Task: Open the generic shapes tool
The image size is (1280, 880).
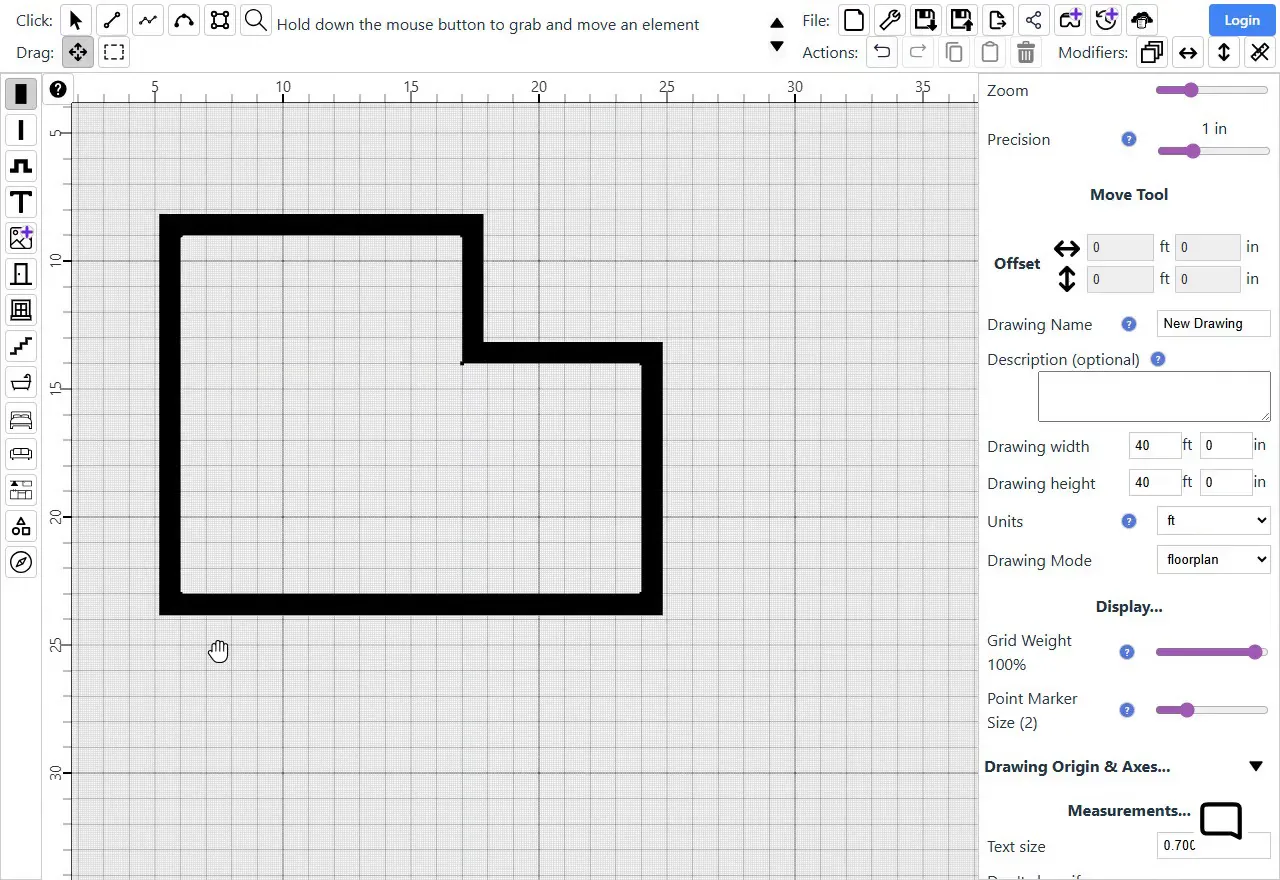Action: pyautogui.click(x=21, y=526)
